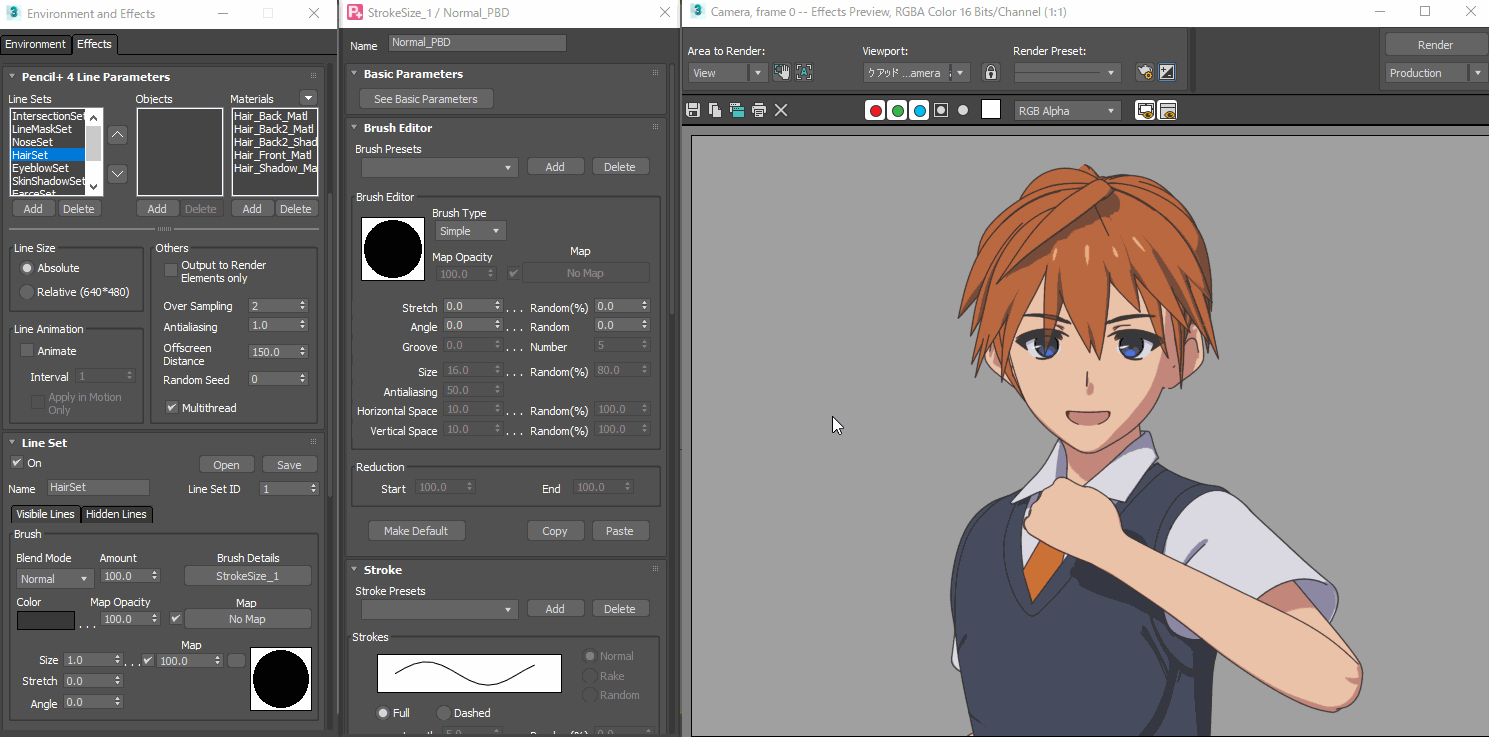Open Render Setup teapot icon
This screenshot has height=737, width=1489.
(x=1144, y=73)
